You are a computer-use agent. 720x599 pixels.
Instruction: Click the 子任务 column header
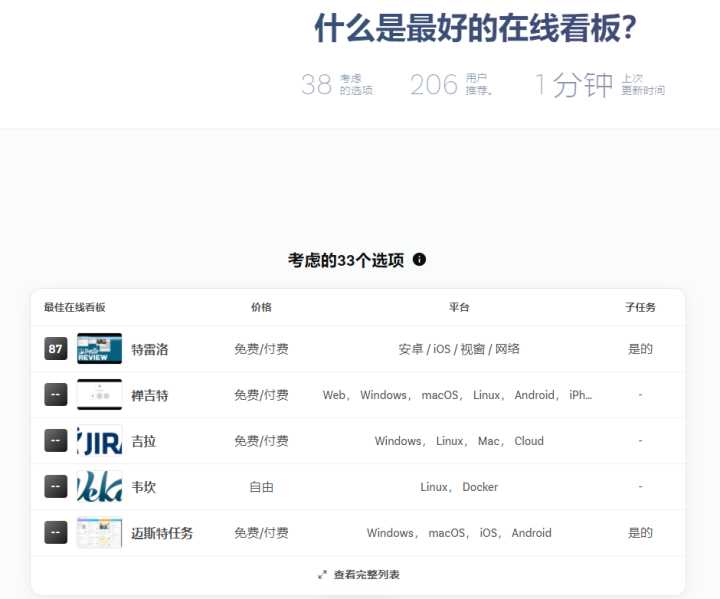(x=640, y=307)
